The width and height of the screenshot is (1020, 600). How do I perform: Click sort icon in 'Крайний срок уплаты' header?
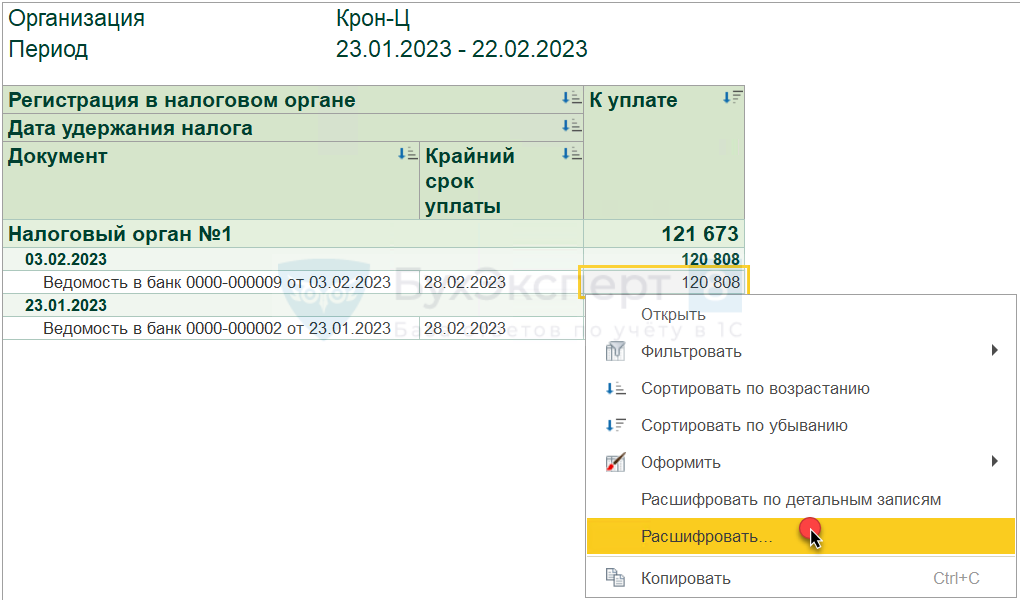coord(571,154)
